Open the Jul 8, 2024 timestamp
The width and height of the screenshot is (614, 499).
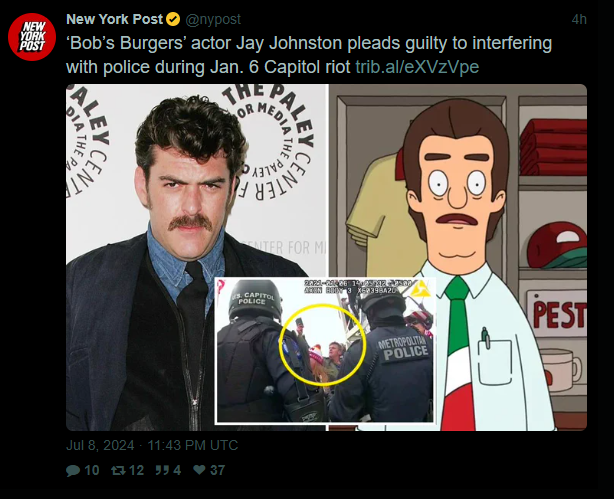[x=152, y=445]
